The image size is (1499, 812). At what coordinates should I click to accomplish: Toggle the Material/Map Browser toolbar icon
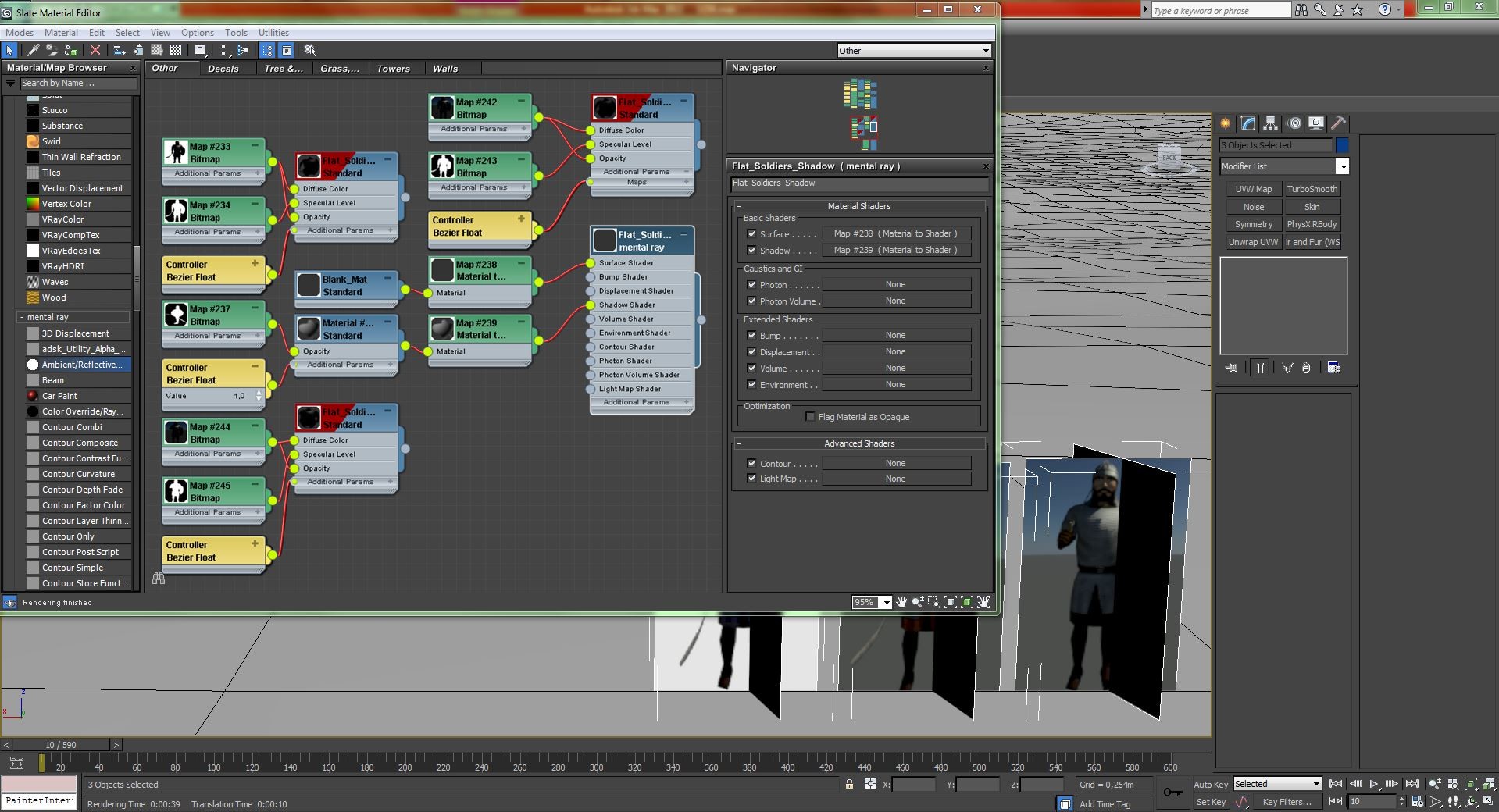pyautogui.click(x=268, y=50)
